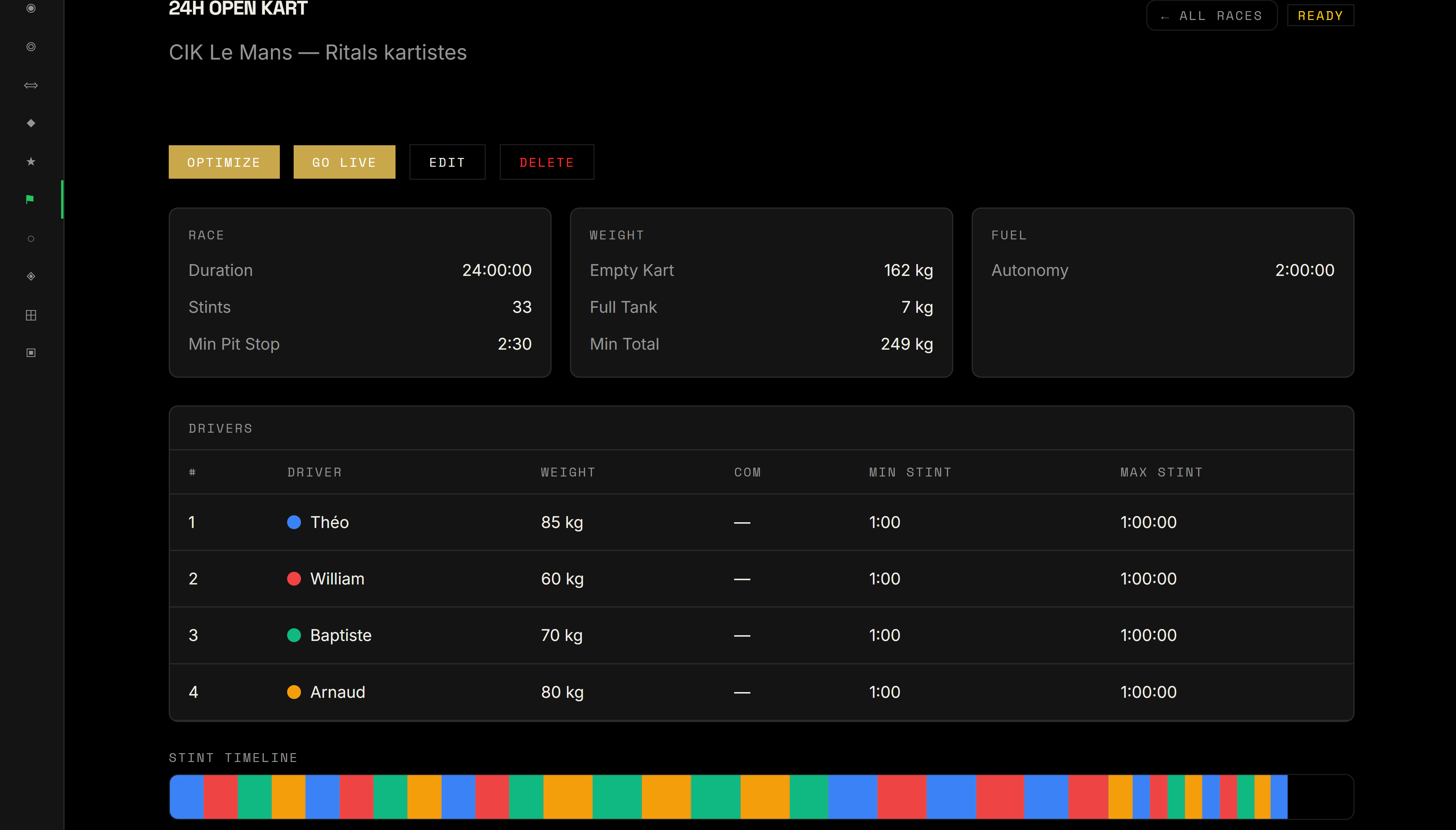
Task: Click Théo's blue color dot
Action: tap(294, 522)
